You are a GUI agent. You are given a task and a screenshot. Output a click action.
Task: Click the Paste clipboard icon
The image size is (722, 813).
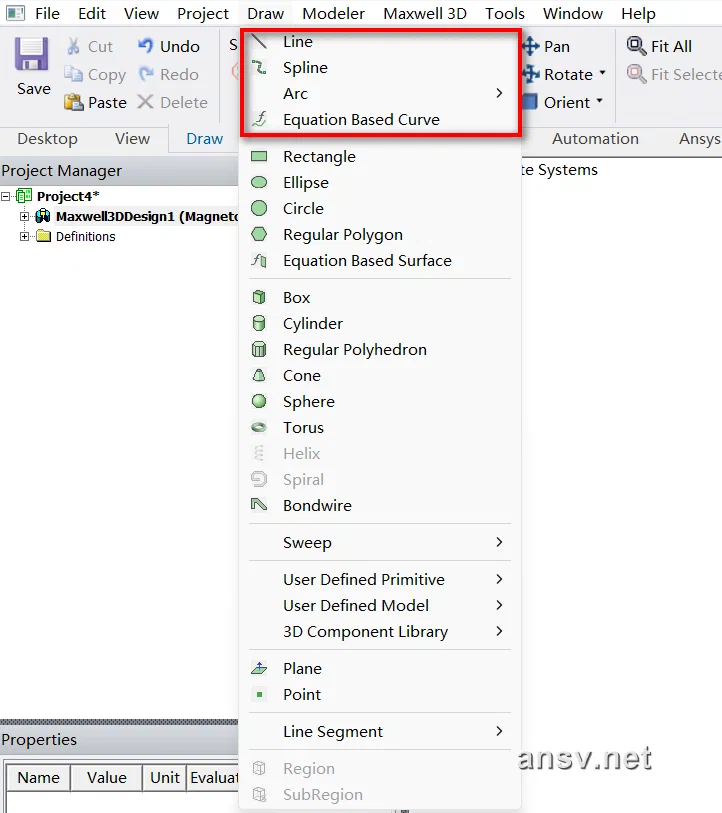[74, 102]
